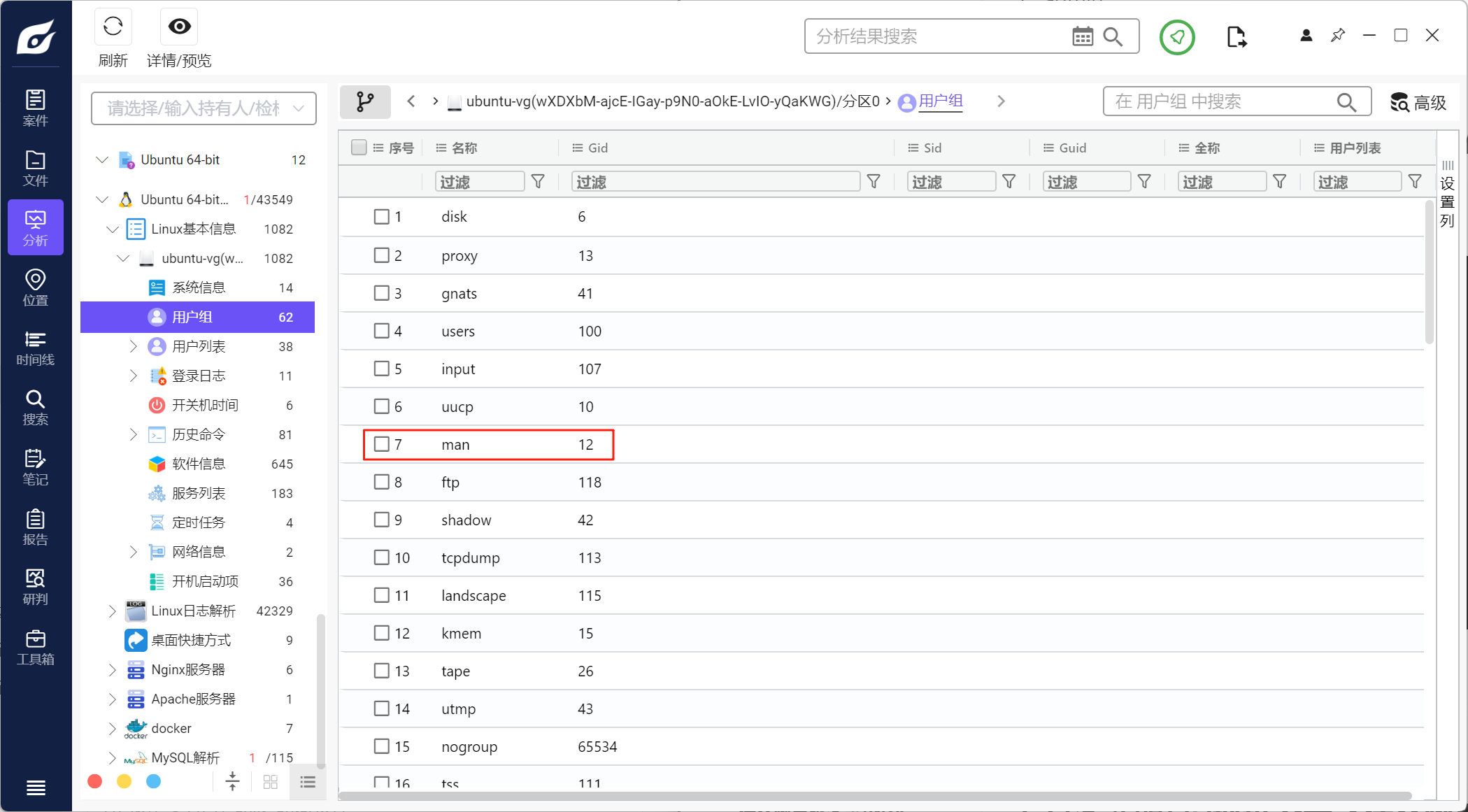The image size is (1468, 812).
Task: Click the export file icon in header
Action: point(1236,36)
